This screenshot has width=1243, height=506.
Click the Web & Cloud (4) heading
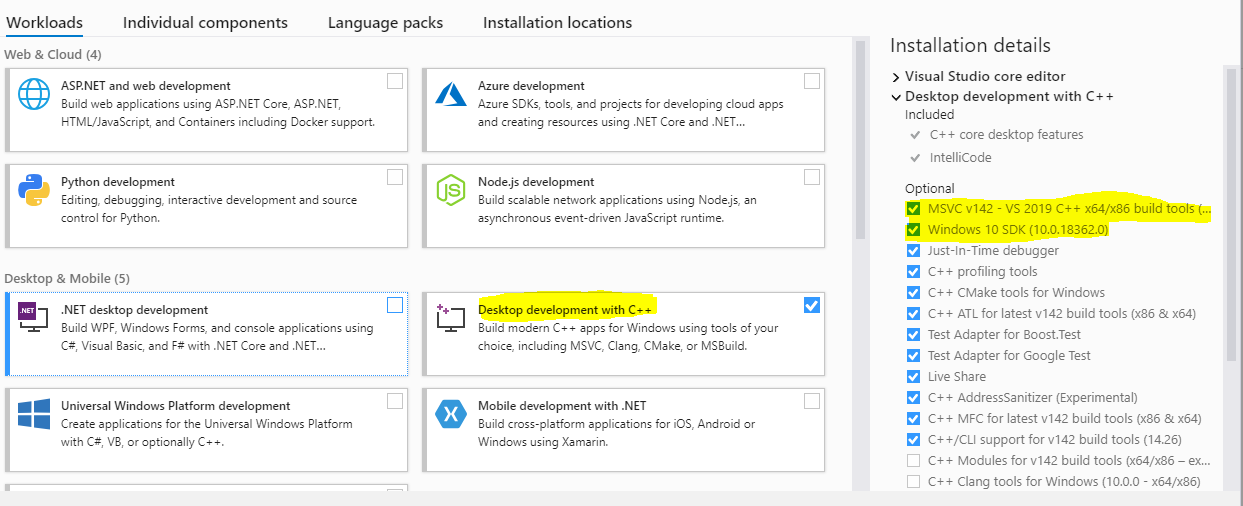click(x=53, y=54)
